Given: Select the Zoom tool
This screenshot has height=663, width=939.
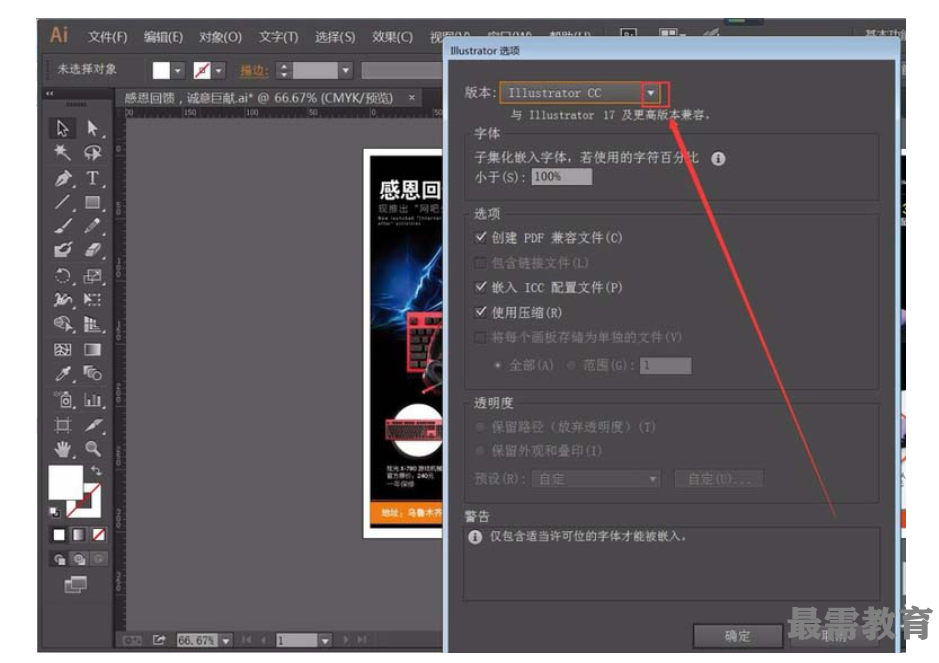Looking at the screenshot, I should tap(92, 449).
